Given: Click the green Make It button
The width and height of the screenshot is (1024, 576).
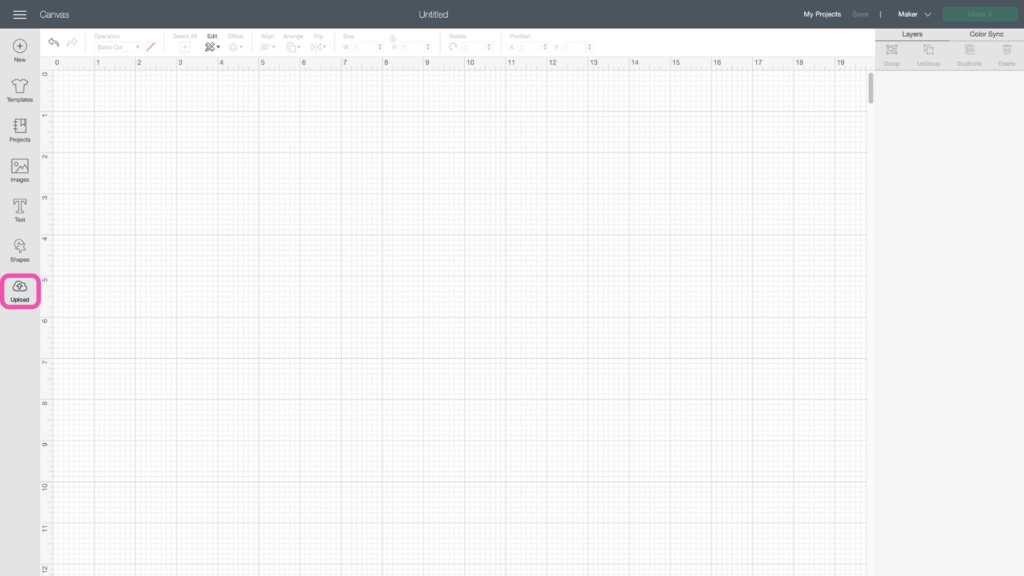Looking at the screenshot, I should coord(980,14).
